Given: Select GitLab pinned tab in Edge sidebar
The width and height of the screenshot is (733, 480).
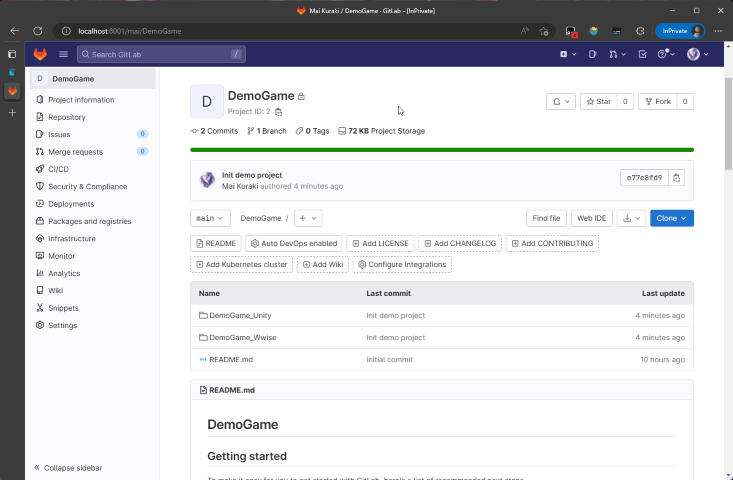Looking at the screenshot, I should pyautogui.click(x=13, y=91).
